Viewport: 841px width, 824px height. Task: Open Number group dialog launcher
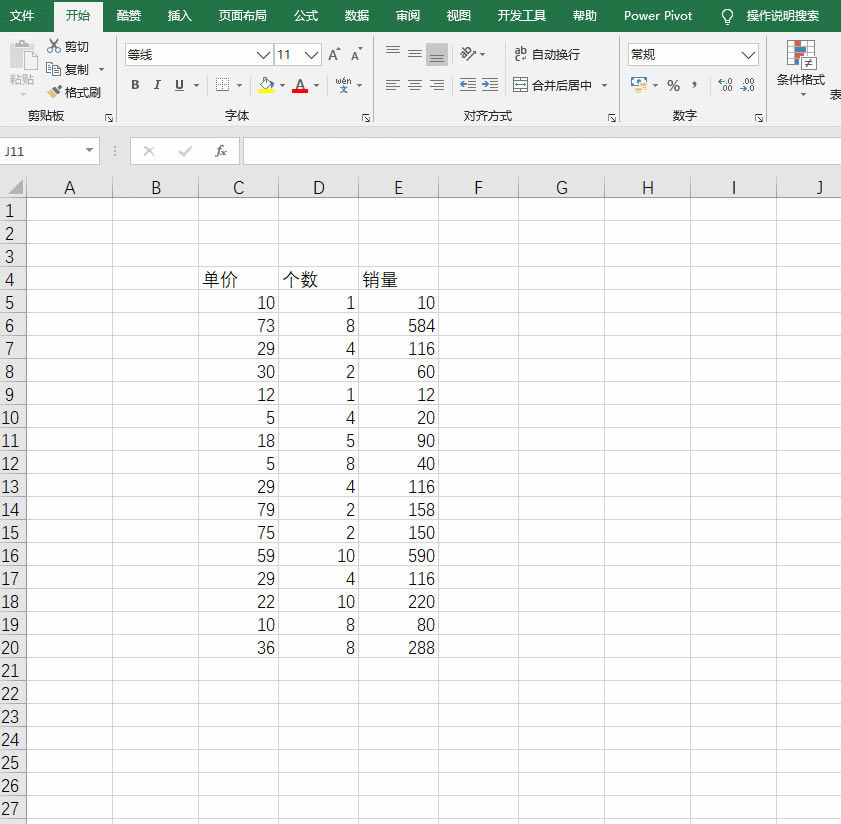pyautogui.click(x=759, y=117)
